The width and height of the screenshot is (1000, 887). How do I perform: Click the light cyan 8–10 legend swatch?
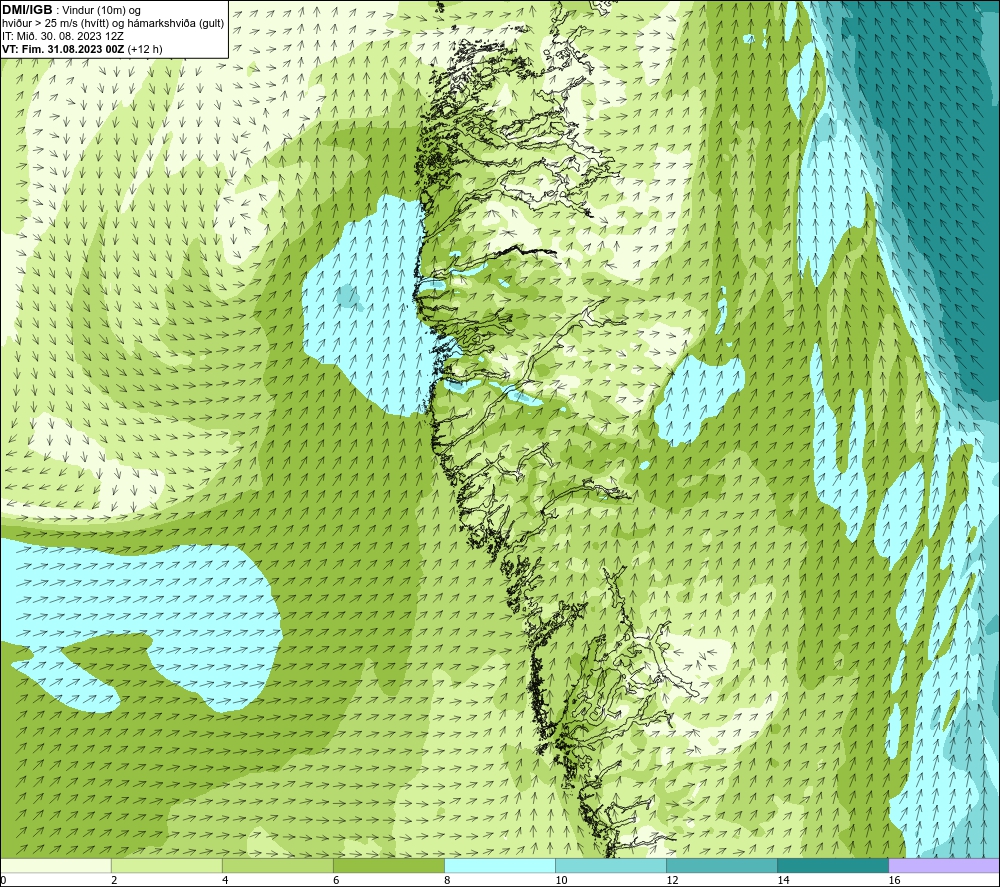(500, 865)
